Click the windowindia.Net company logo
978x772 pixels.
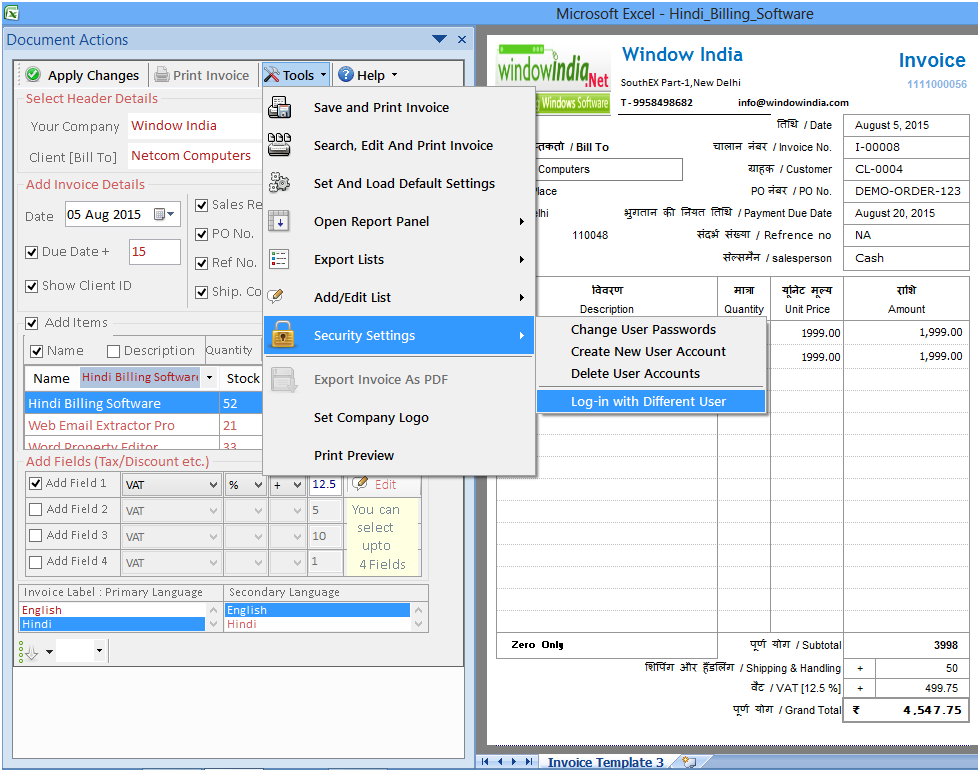pos(553,78)
